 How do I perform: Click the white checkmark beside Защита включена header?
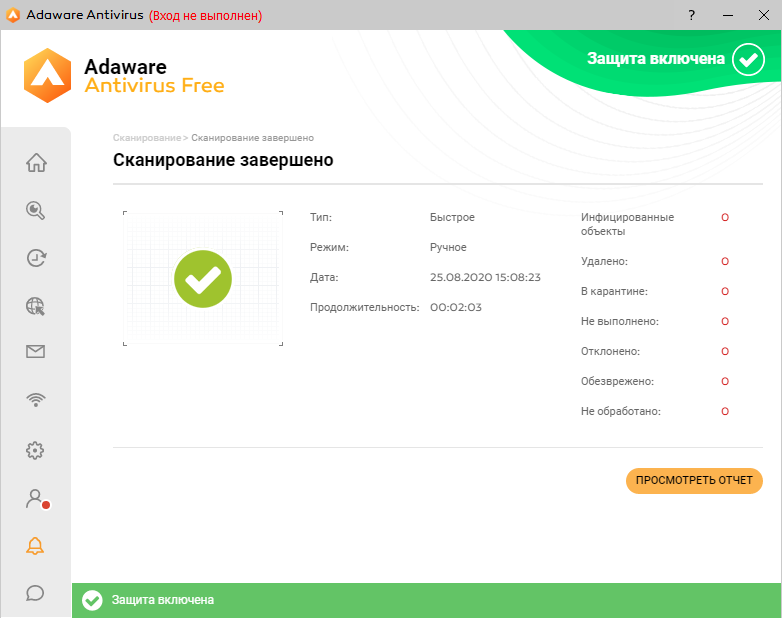[x=748, y=59]
